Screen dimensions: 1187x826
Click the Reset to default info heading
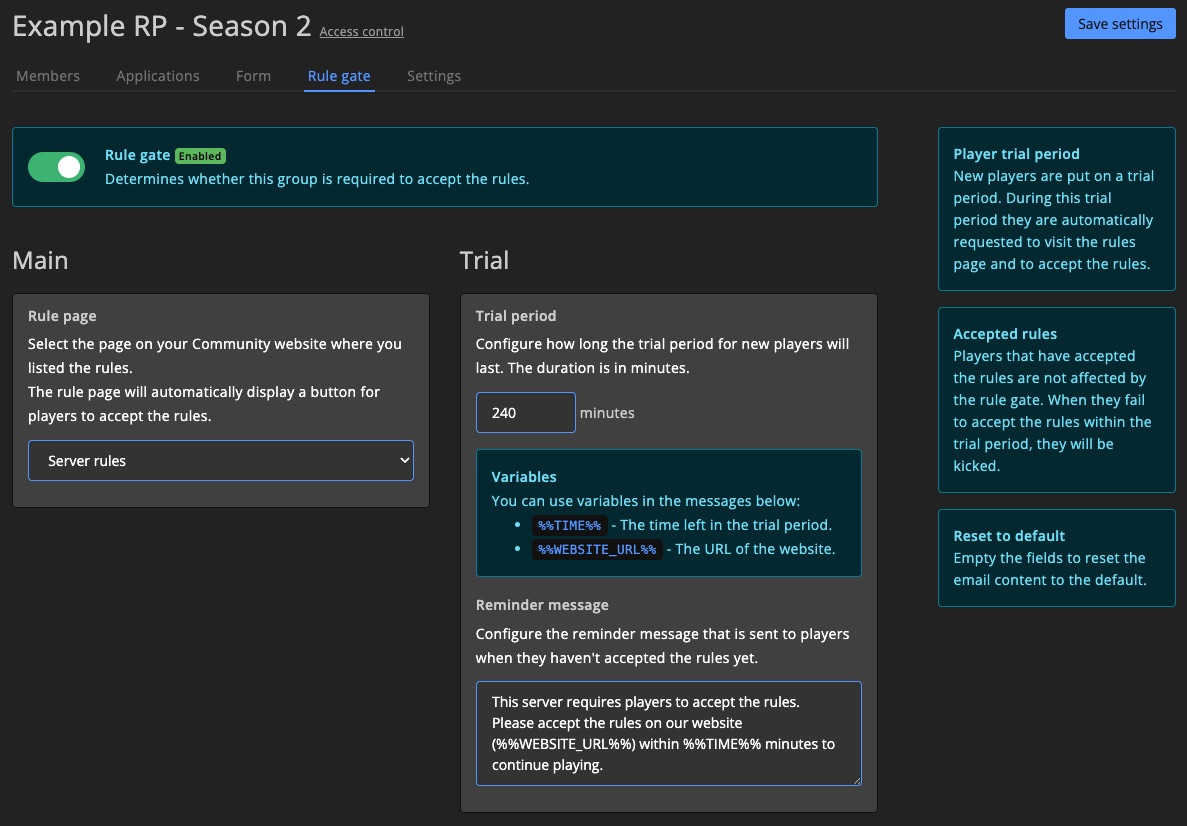[1009, 536]
